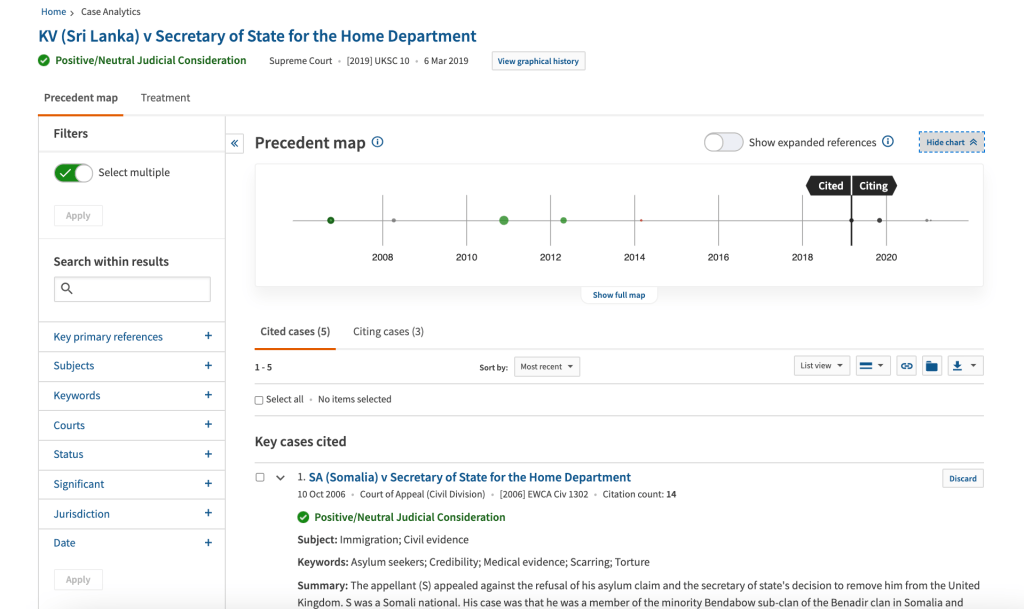Open the detail level lines icon menu
This screenshot has height=609, width=1024.
(872, 366)
